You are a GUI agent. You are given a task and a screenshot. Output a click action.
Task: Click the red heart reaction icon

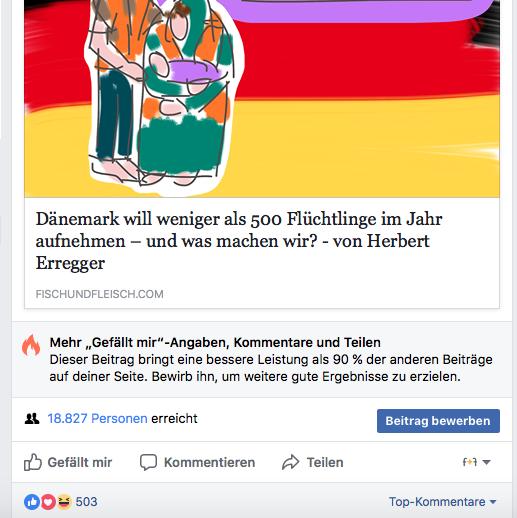[x=48, y=502]
